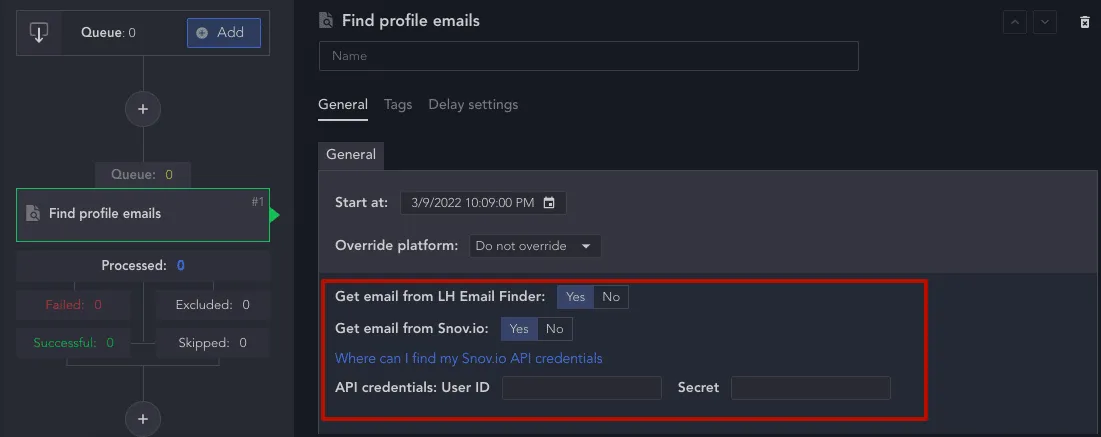Click the move action down arrow

[1045, 22]
